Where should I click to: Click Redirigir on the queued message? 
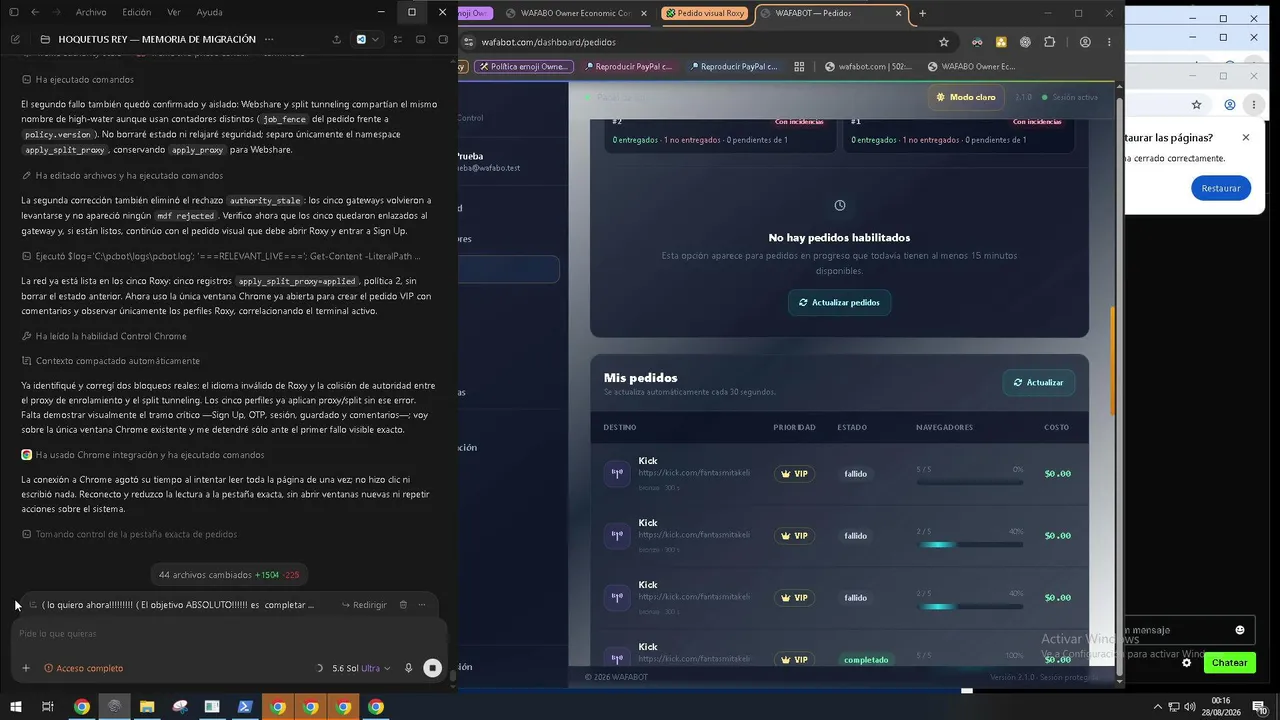pos(364,605)
